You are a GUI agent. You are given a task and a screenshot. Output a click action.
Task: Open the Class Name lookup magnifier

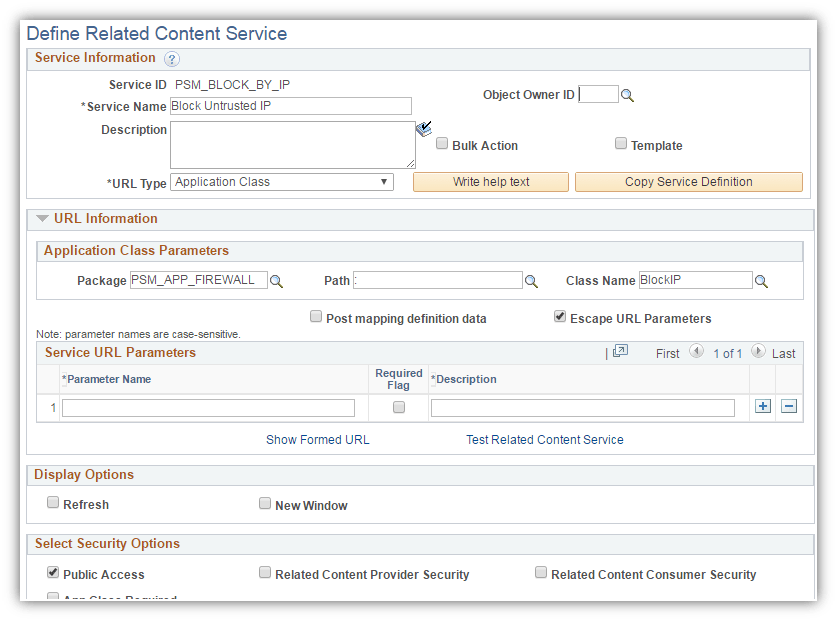pyautogui.click(x=761, y=281)
